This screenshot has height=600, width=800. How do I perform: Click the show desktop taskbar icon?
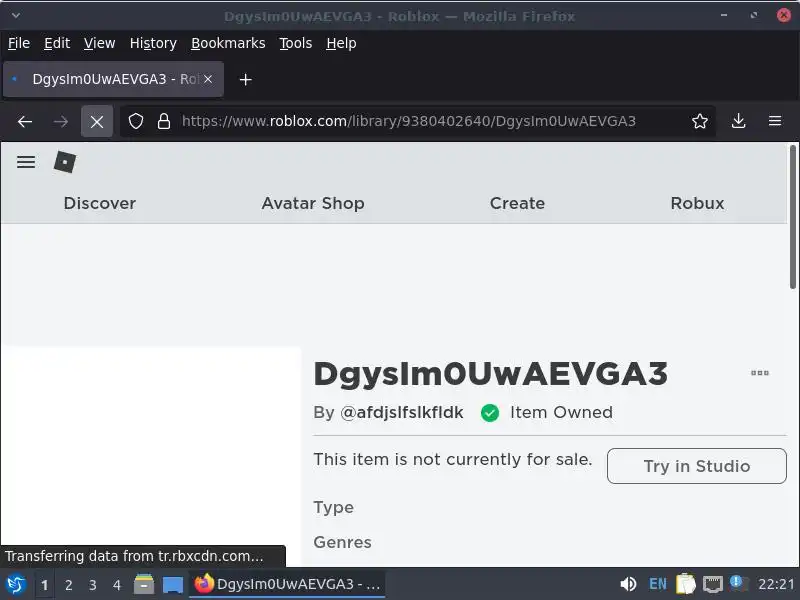(x=173, y=585)
